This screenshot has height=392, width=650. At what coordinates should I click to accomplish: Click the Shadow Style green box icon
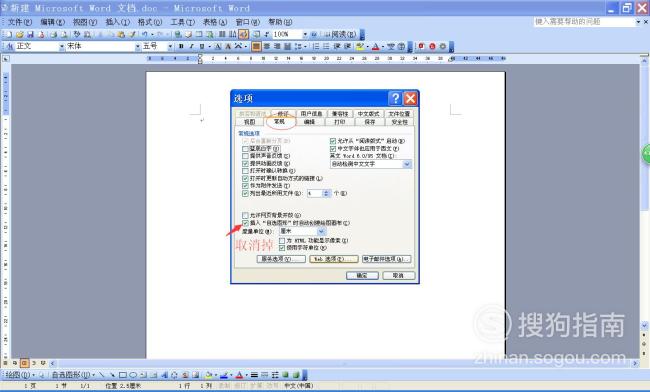click(x=285, y=375)
